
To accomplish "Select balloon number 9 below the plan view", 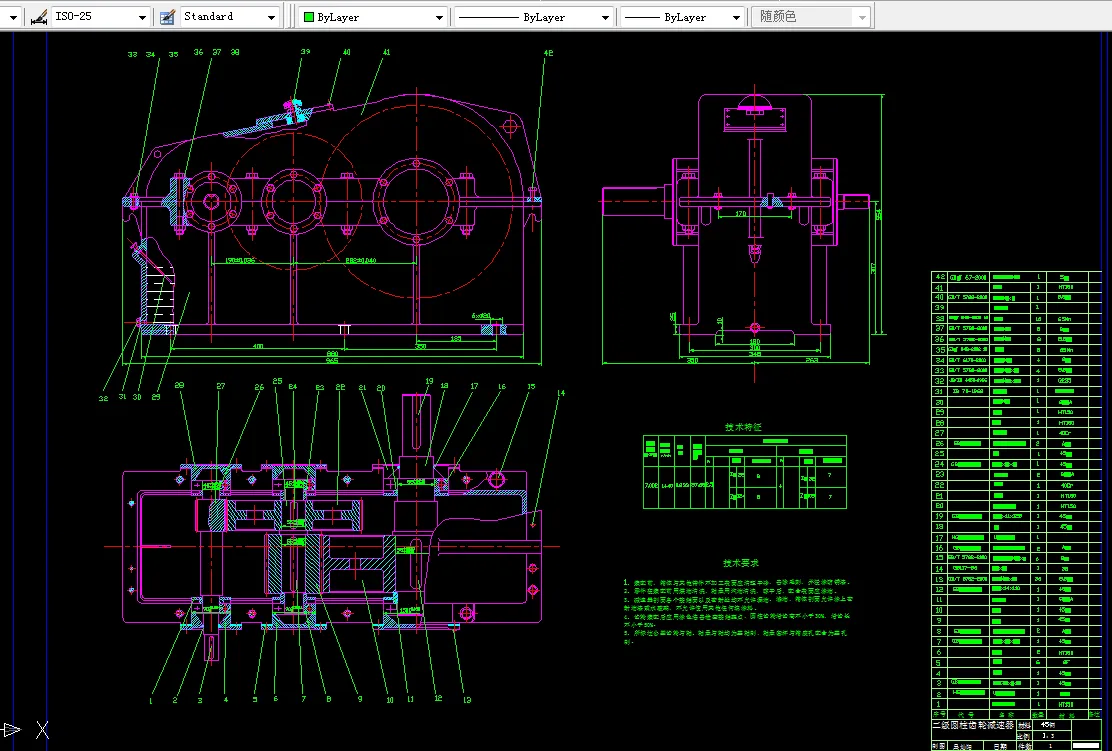I will [360, 699].
